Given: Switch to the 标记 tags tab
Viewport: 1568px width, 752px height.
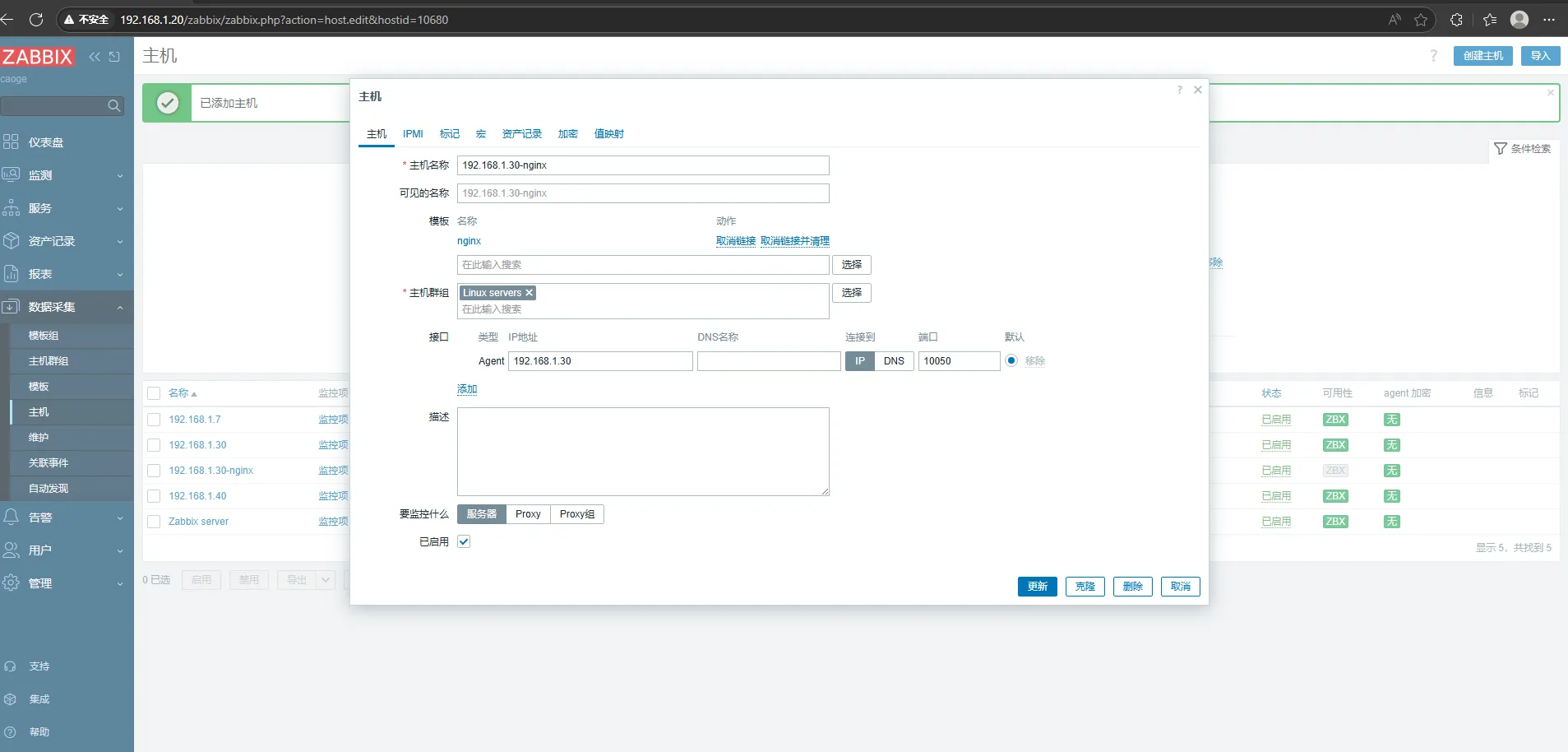Looking at the screenshot, I should 450,134.
